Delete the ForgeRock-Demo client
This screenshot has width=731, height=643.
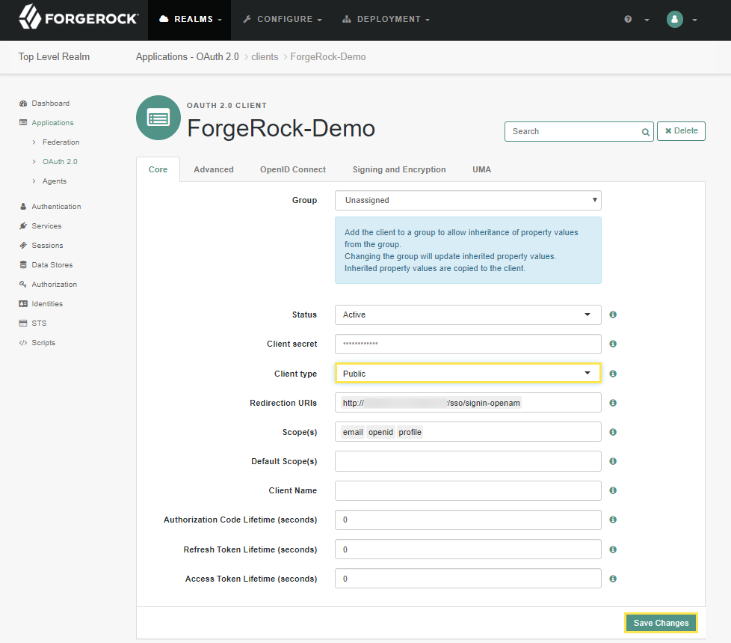[681, 131]
